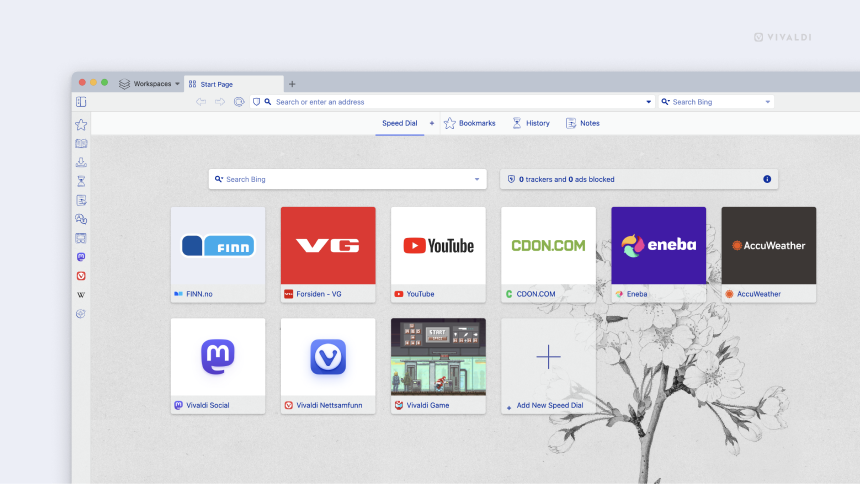
Task: Add a new Speed Dial group plus
Action: 432,123
